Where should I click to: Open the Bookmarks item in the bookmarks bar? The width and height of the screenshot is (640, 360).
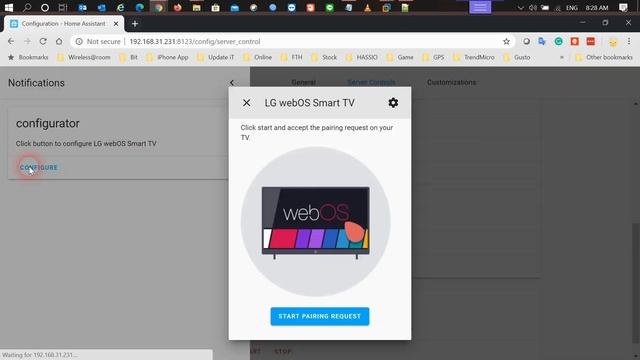click(x=29, y=57)
